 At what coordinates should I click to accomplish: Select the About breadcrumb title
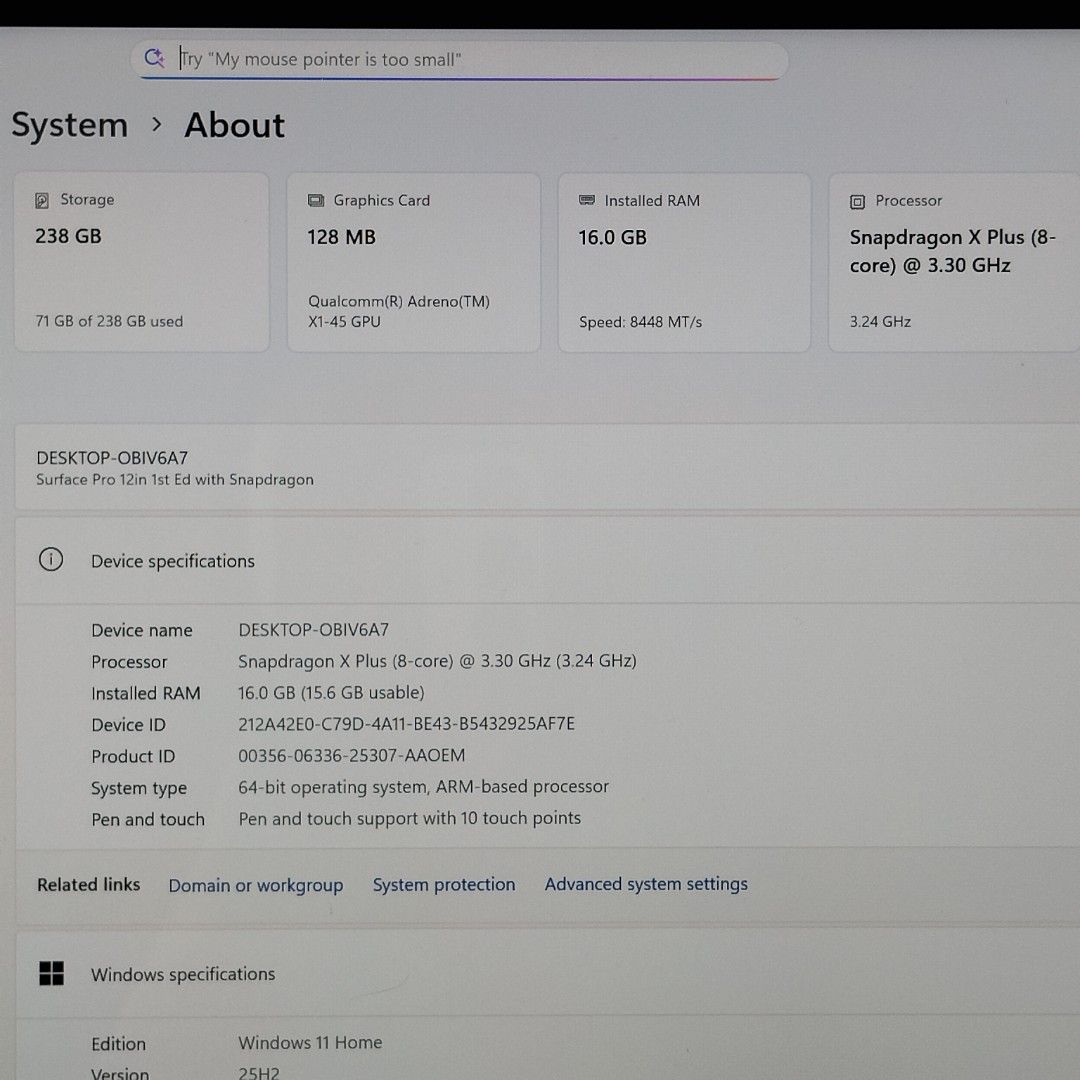tap(234, 126)
